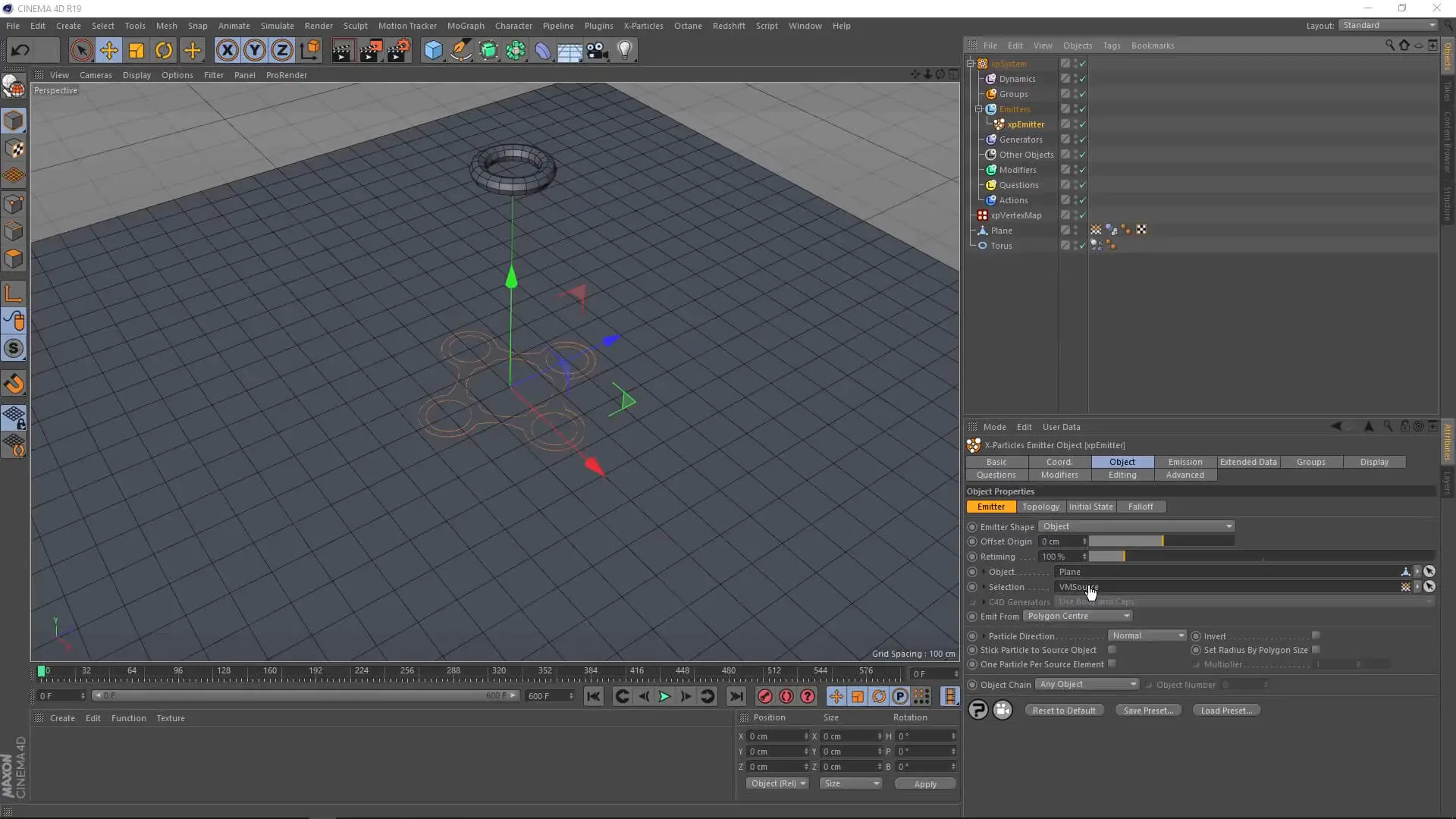Image resolution: width=1456 pixels, height=819 pixels.
Task: Toggle Autokeying red button
Action: pyautogui.click(x=786, y=696)
